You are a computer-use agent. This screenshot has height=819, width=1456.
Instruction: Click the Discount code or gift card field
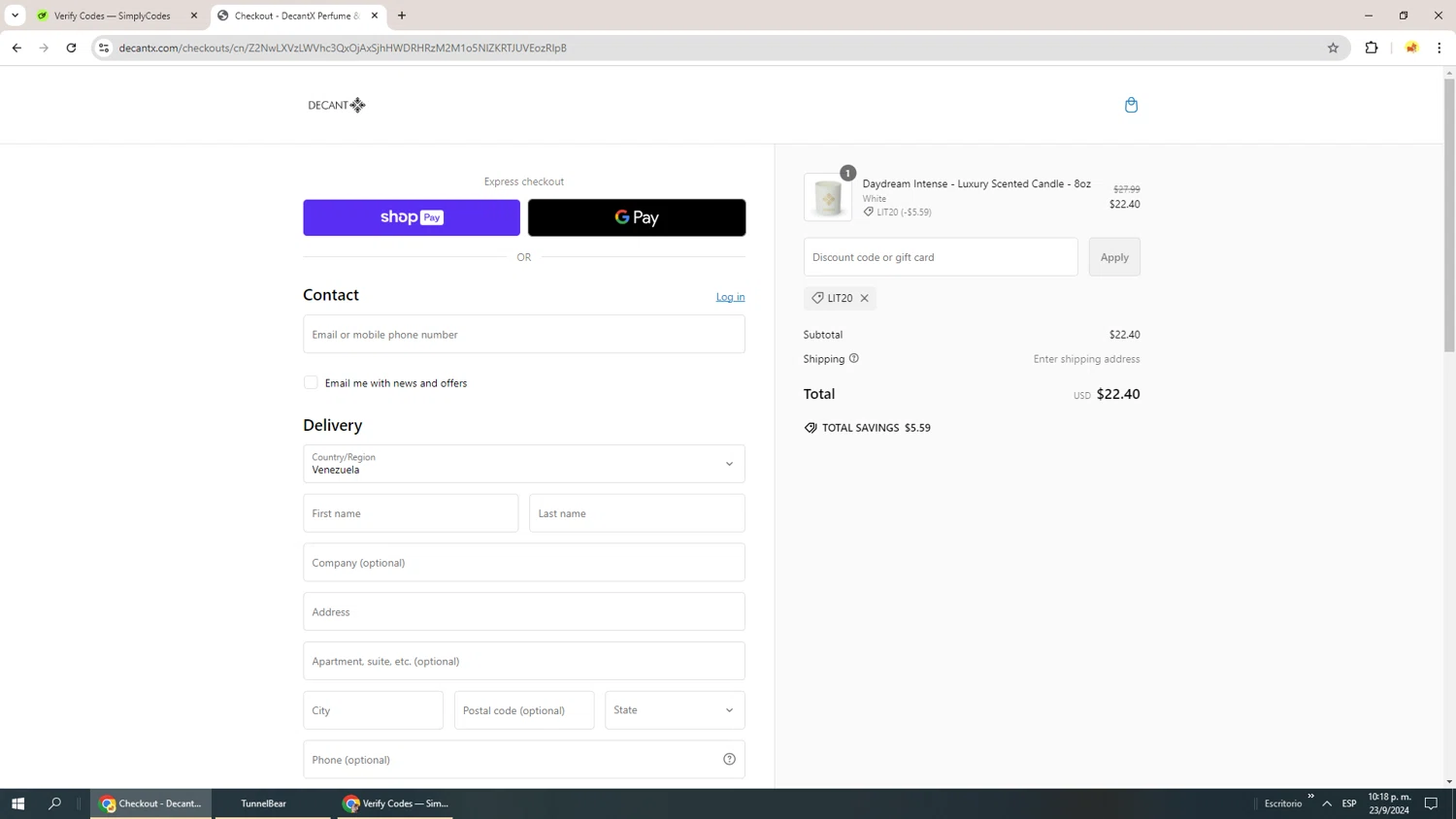(x=941, y=257)
